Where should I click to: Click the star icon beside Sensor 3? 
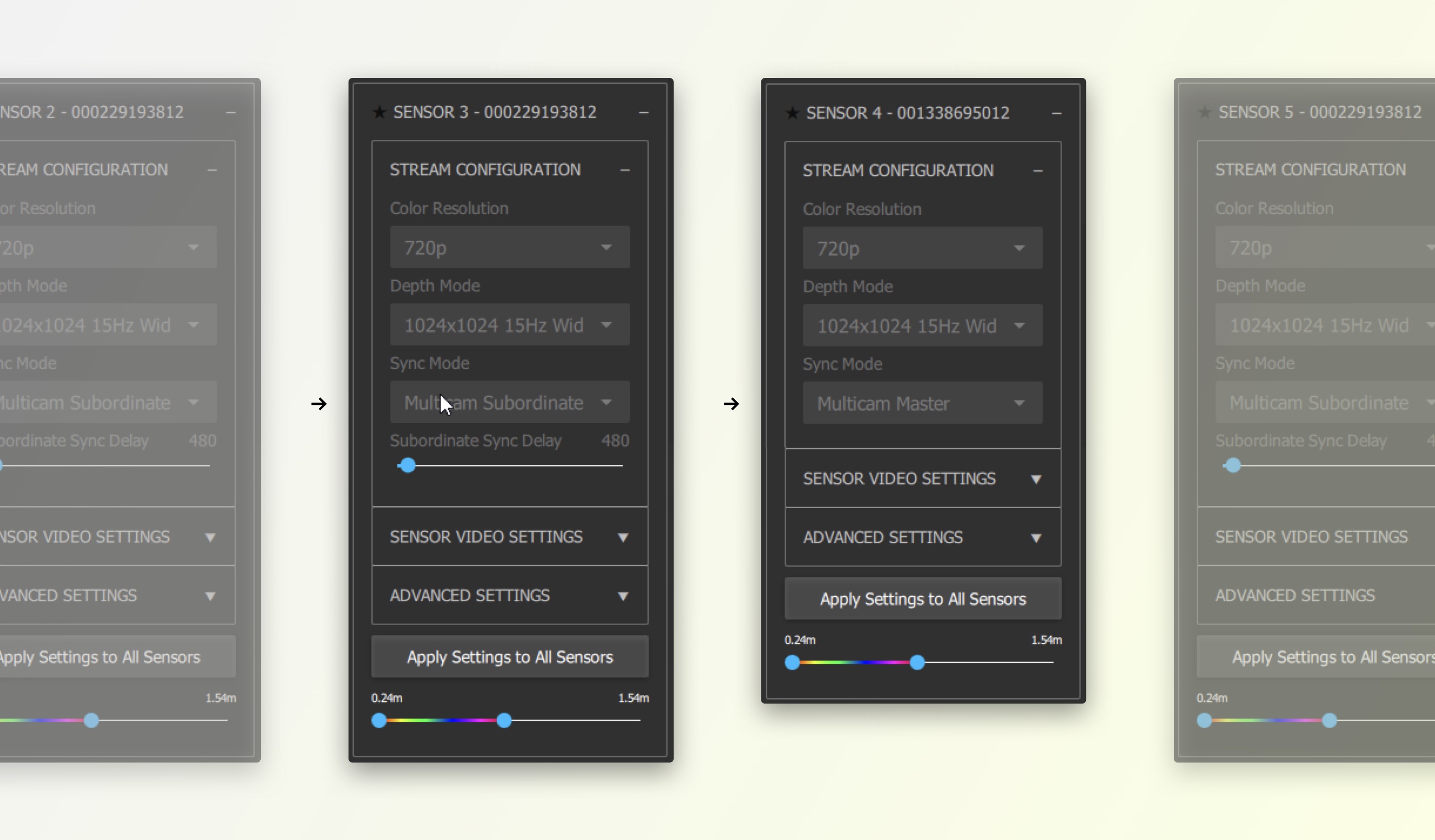coord(379,112)
